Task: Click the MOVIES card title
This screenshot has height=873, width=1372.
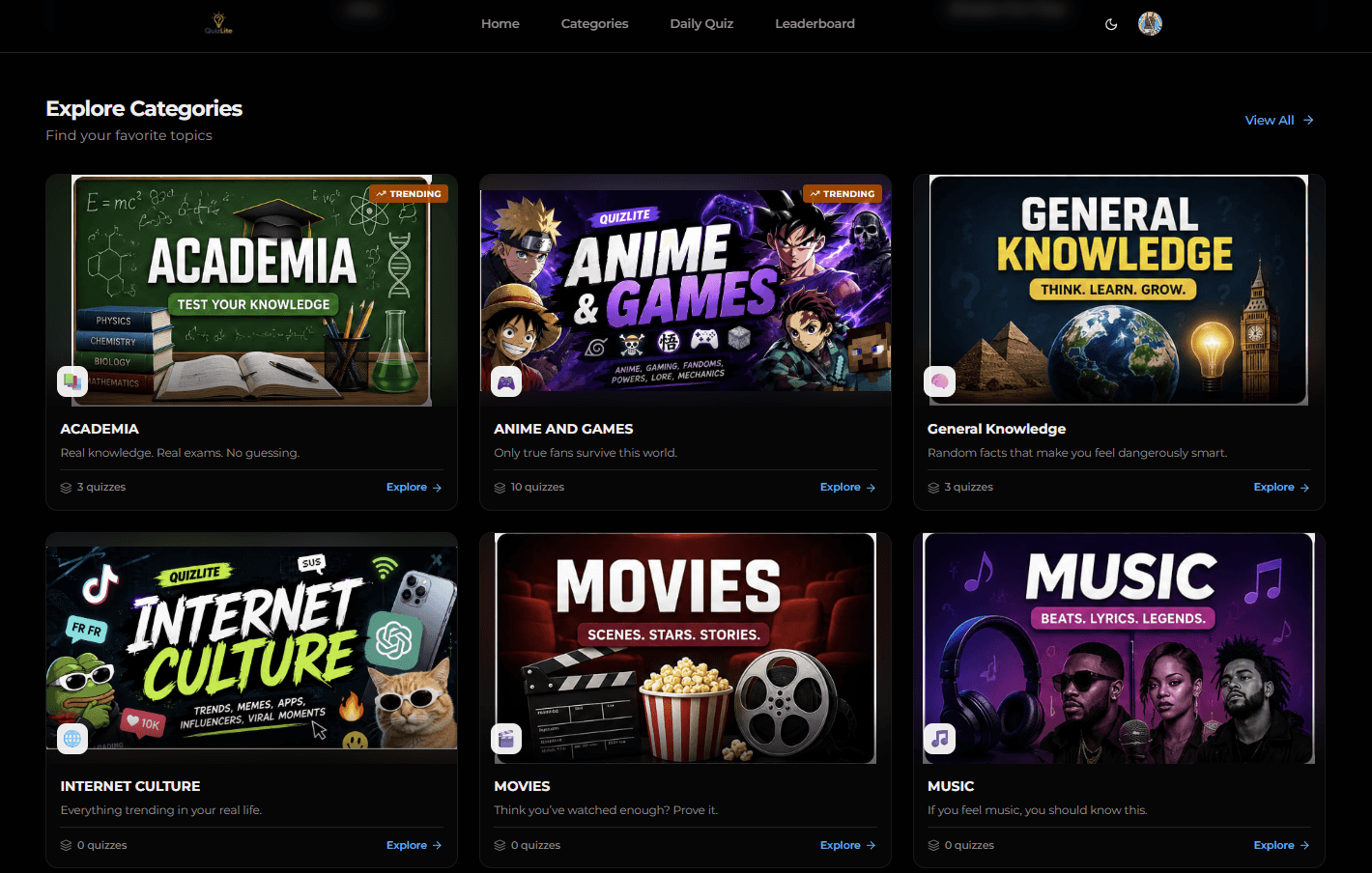Action: point(522,786)
